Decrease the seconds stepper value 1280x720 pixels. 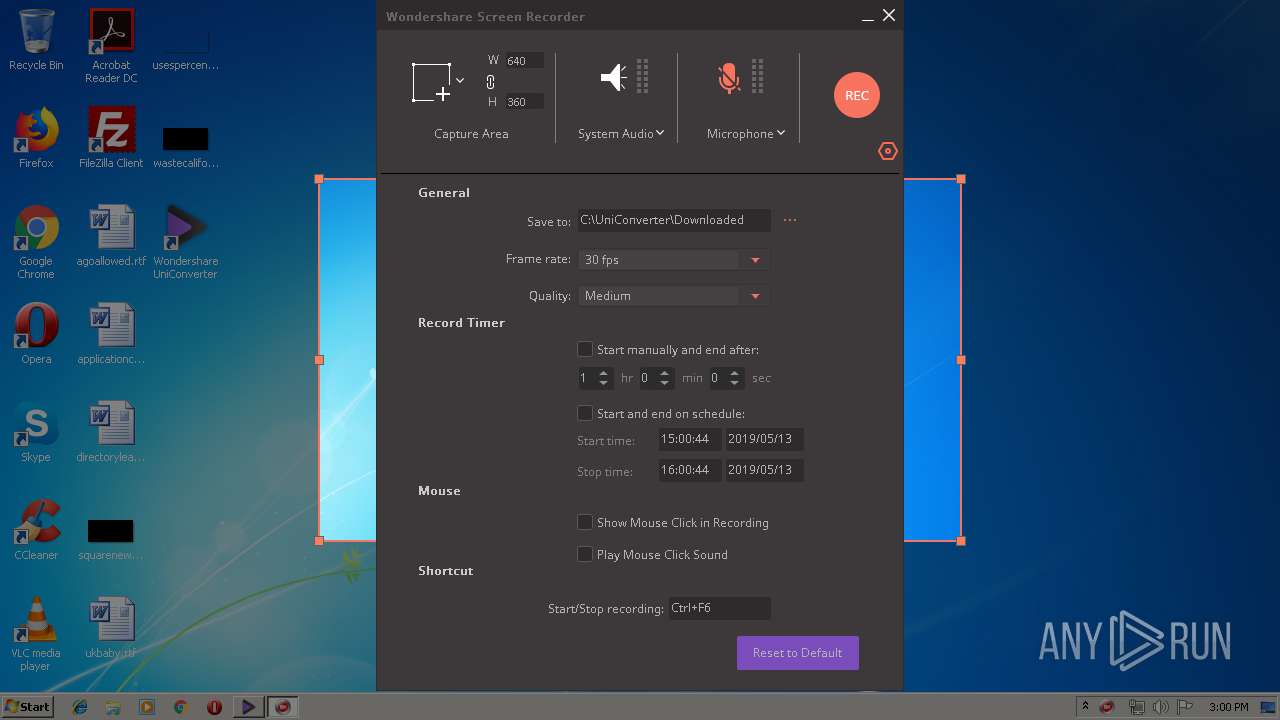click(735, 383)
